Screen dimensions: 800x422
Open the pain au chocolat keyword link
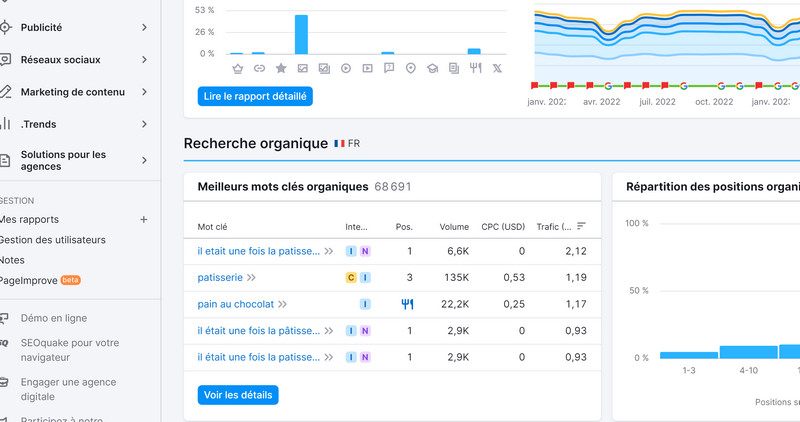tap(236, 304)
